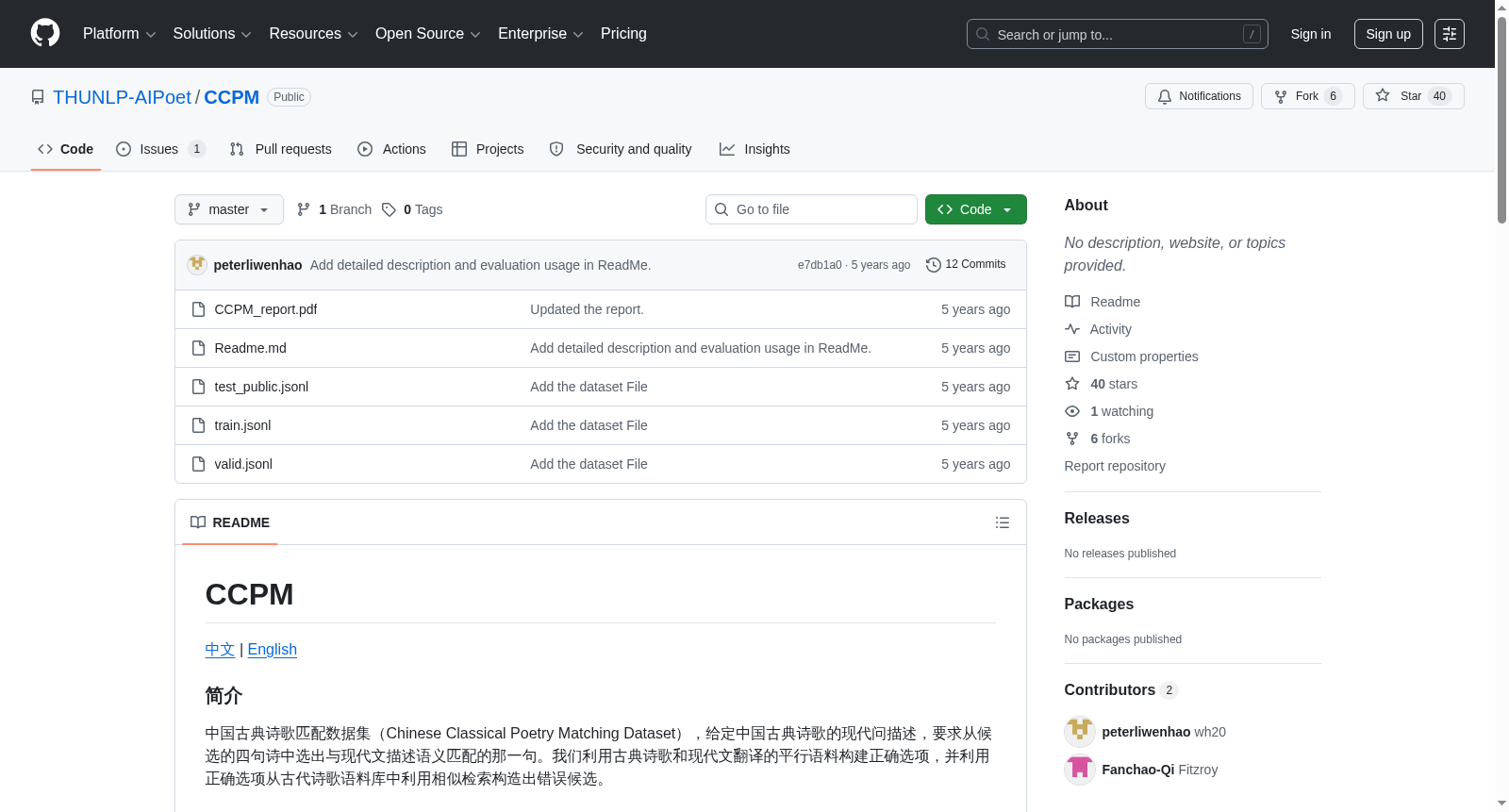The width and height of the screenshot is (1509, 812).
Task: Open the Contributors heading link
Action: point(1121,689)
